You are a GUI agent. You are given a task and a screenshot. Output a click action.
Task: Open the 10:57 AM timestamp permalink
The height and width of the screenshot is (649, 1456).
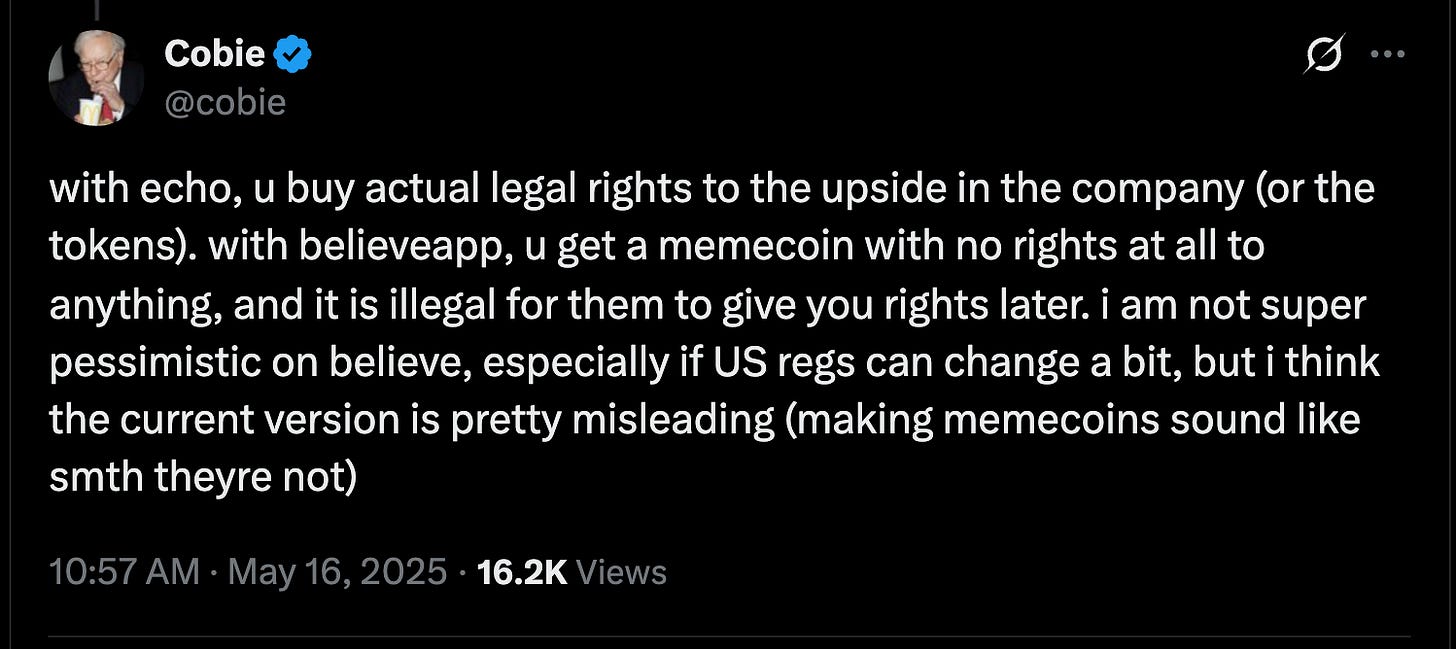click(x=123, y=572)
